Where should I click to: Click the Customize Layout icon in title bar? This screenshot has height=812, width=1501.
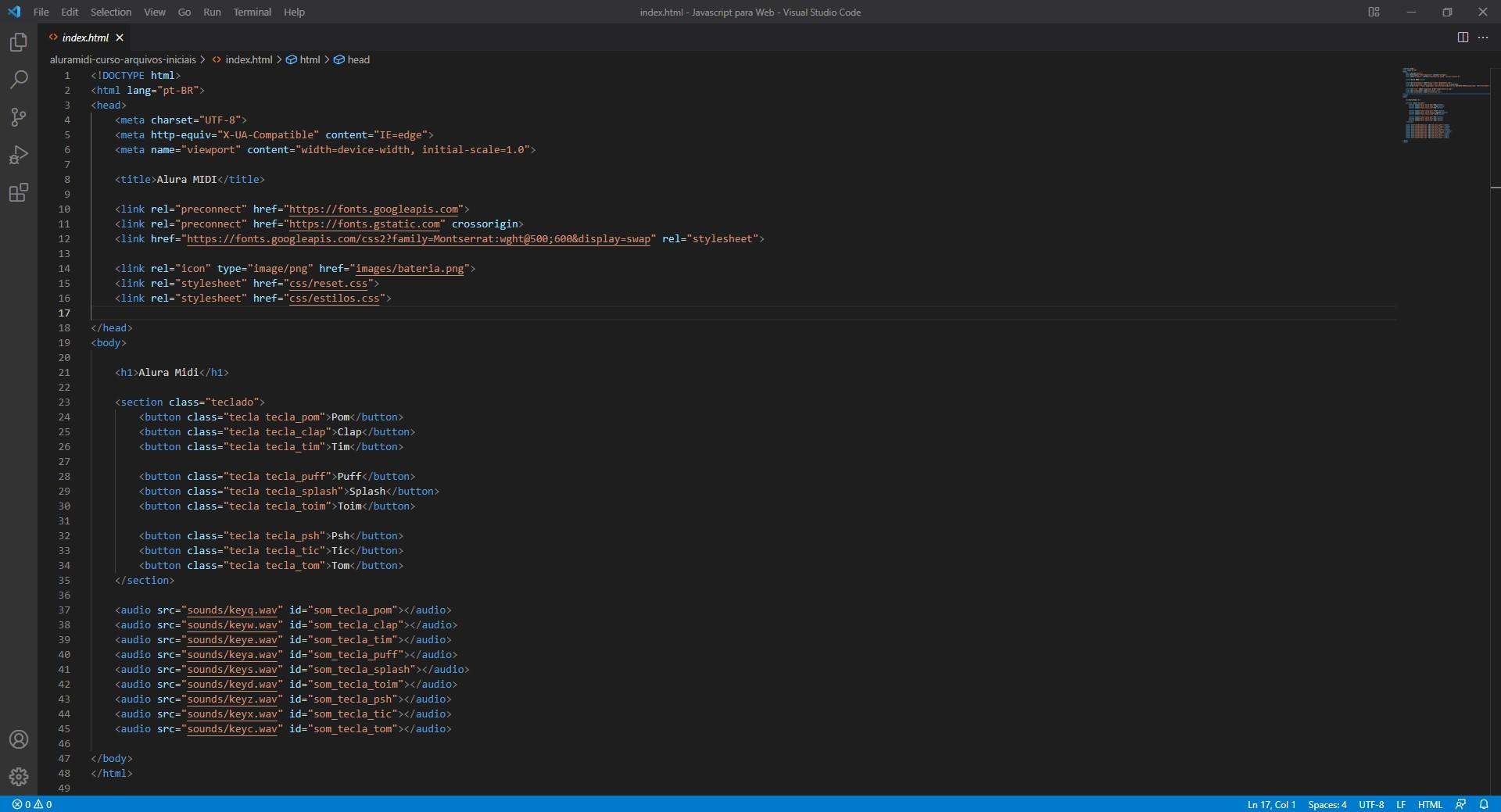[1374, 12]
